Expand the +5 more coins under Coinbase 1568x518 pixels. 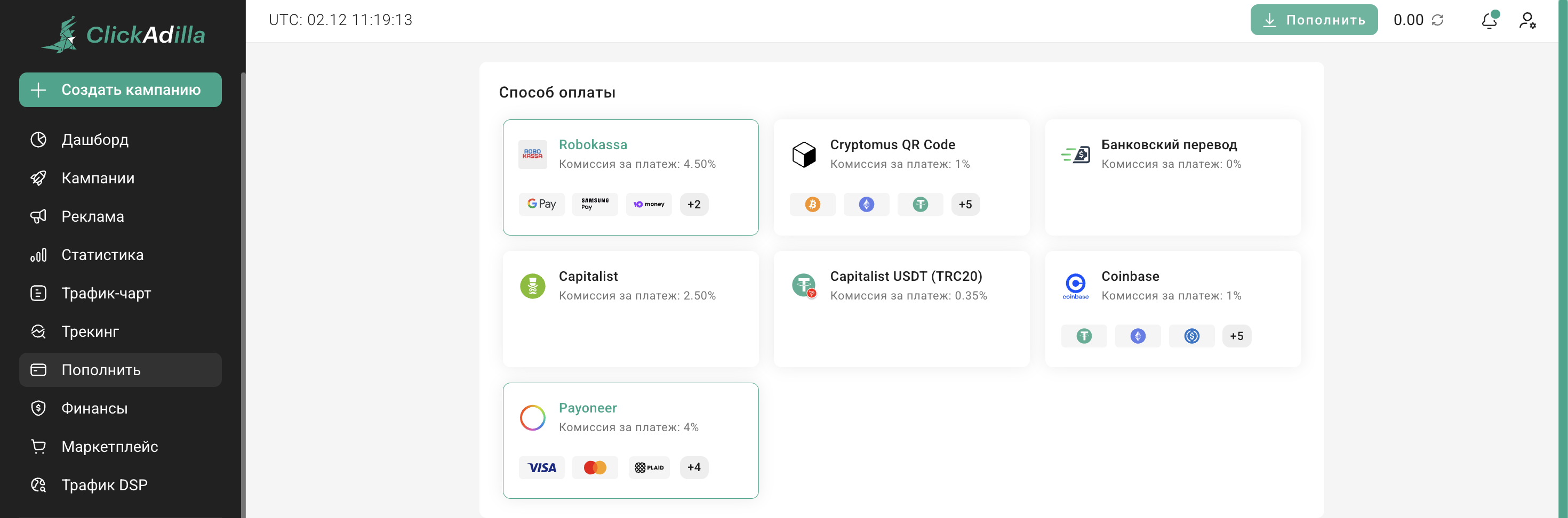tap(1236, 336)
